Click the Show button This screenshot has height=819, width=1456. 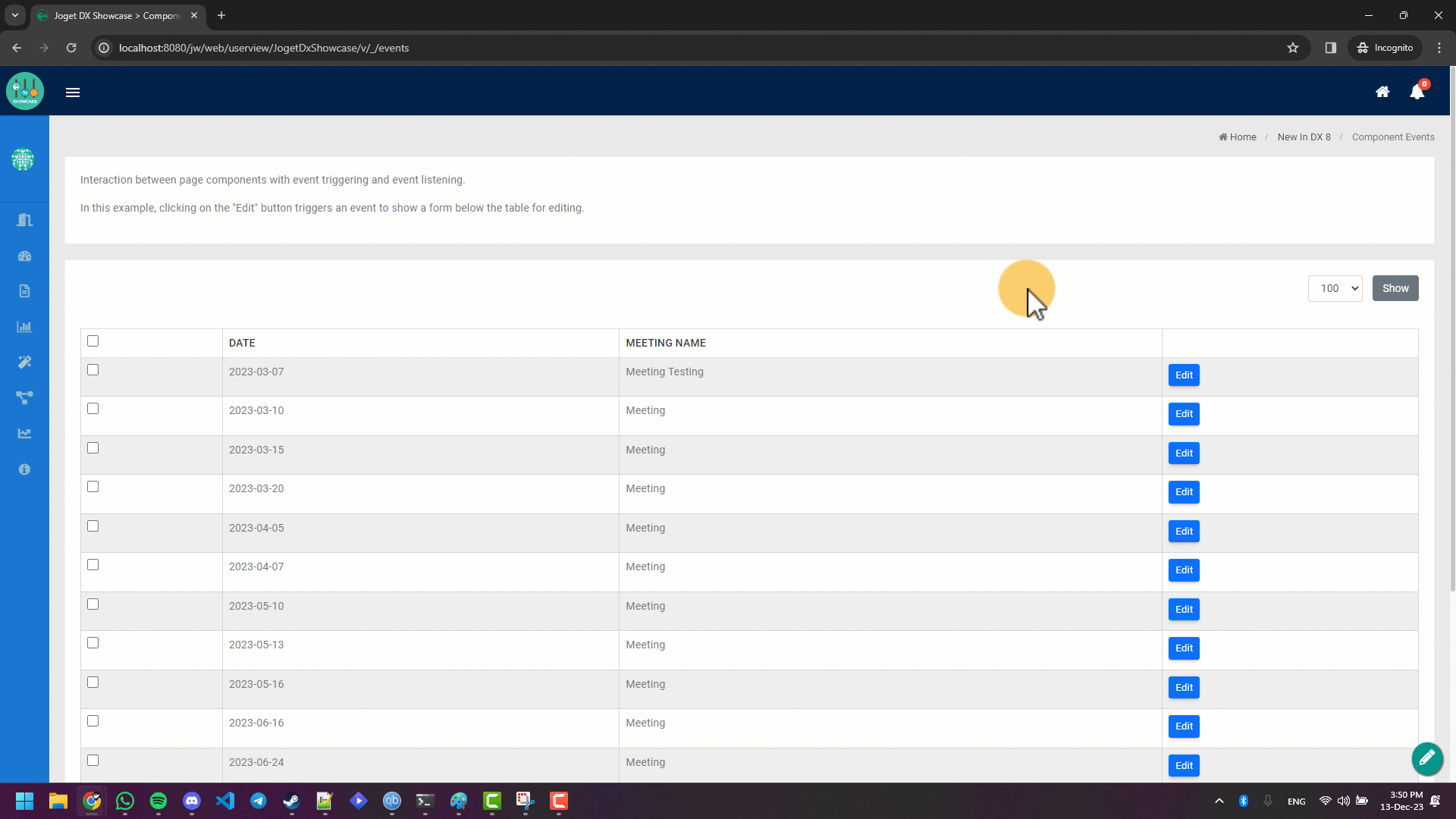[1395, 288]
